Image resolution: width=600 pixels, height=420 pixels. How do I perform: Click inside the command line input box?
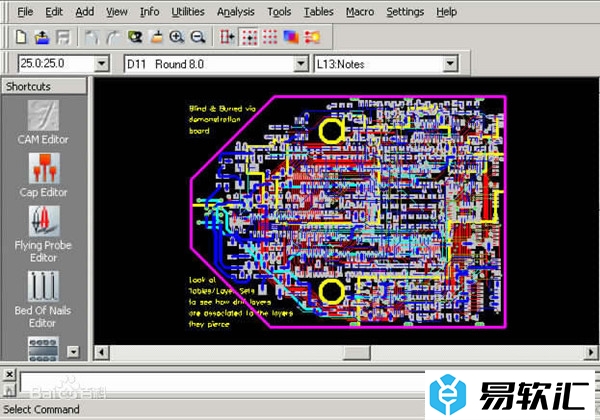[x=222, y=383]
